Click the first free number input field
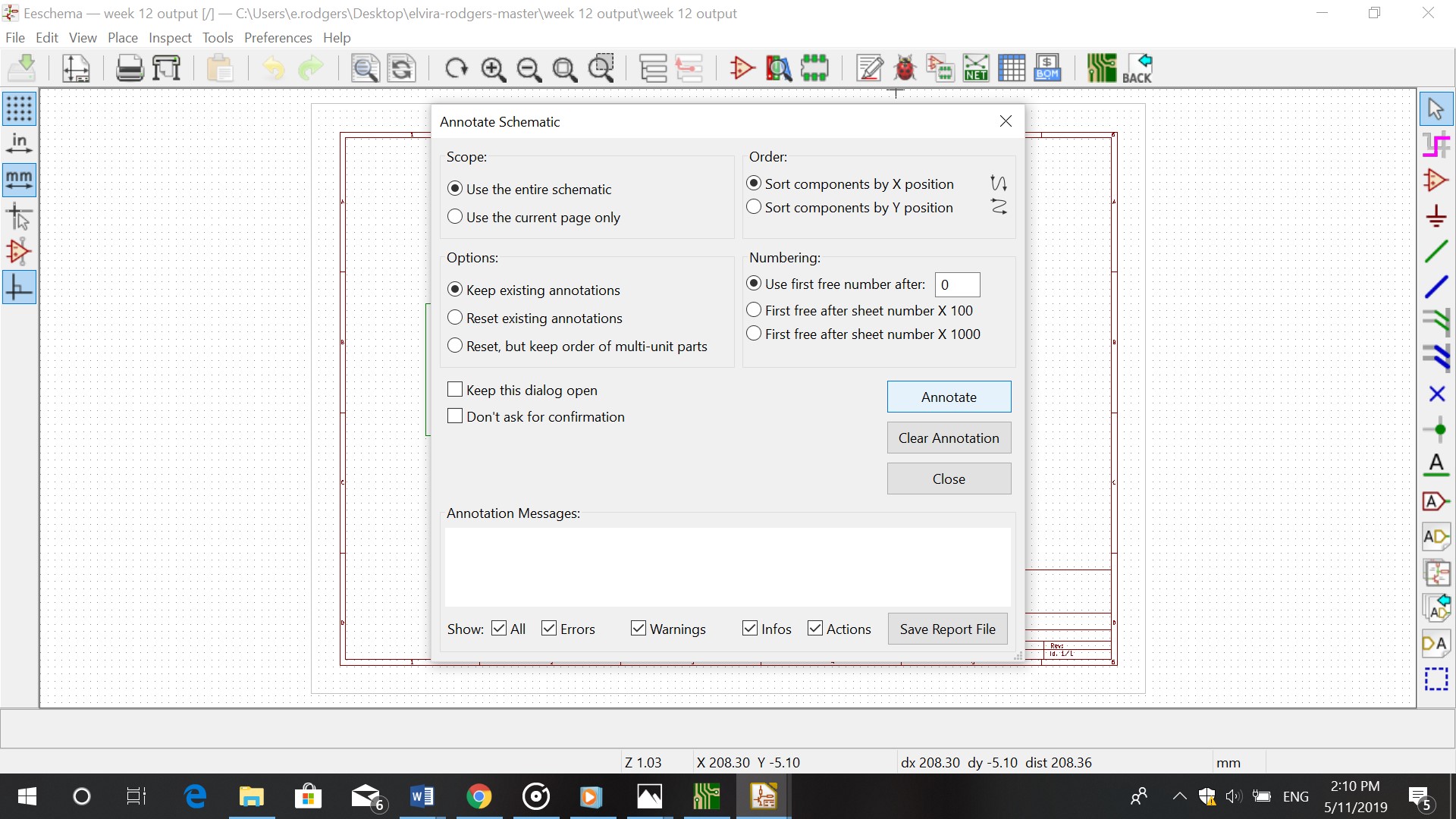The width and height of the screenshot is (1456, 819). pos(957,284)
